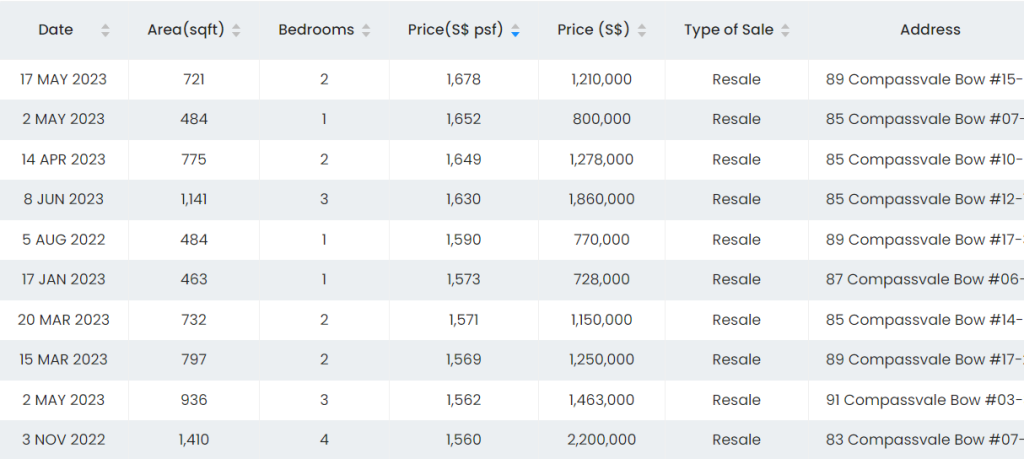
Task: Click Type of Sale sort icon
Action: pyautogui.click(x=785, y=31)
